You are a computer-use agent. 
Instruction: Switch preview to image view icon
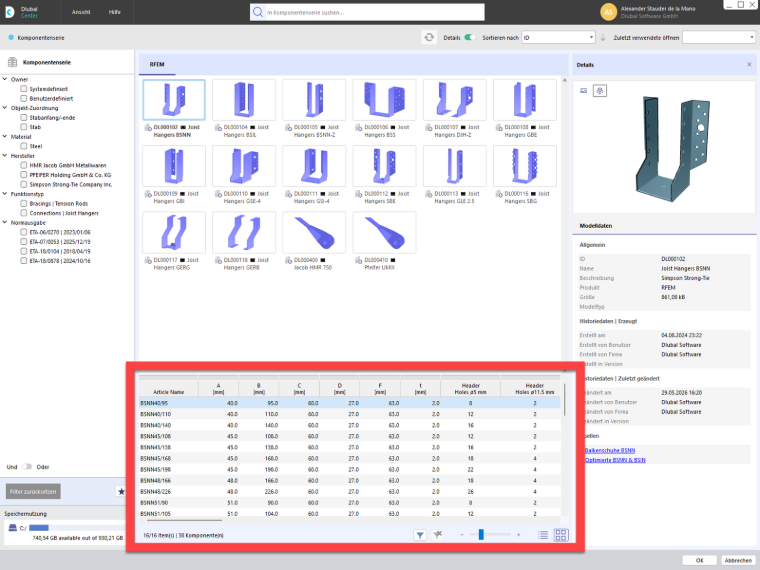pos(584,91)
